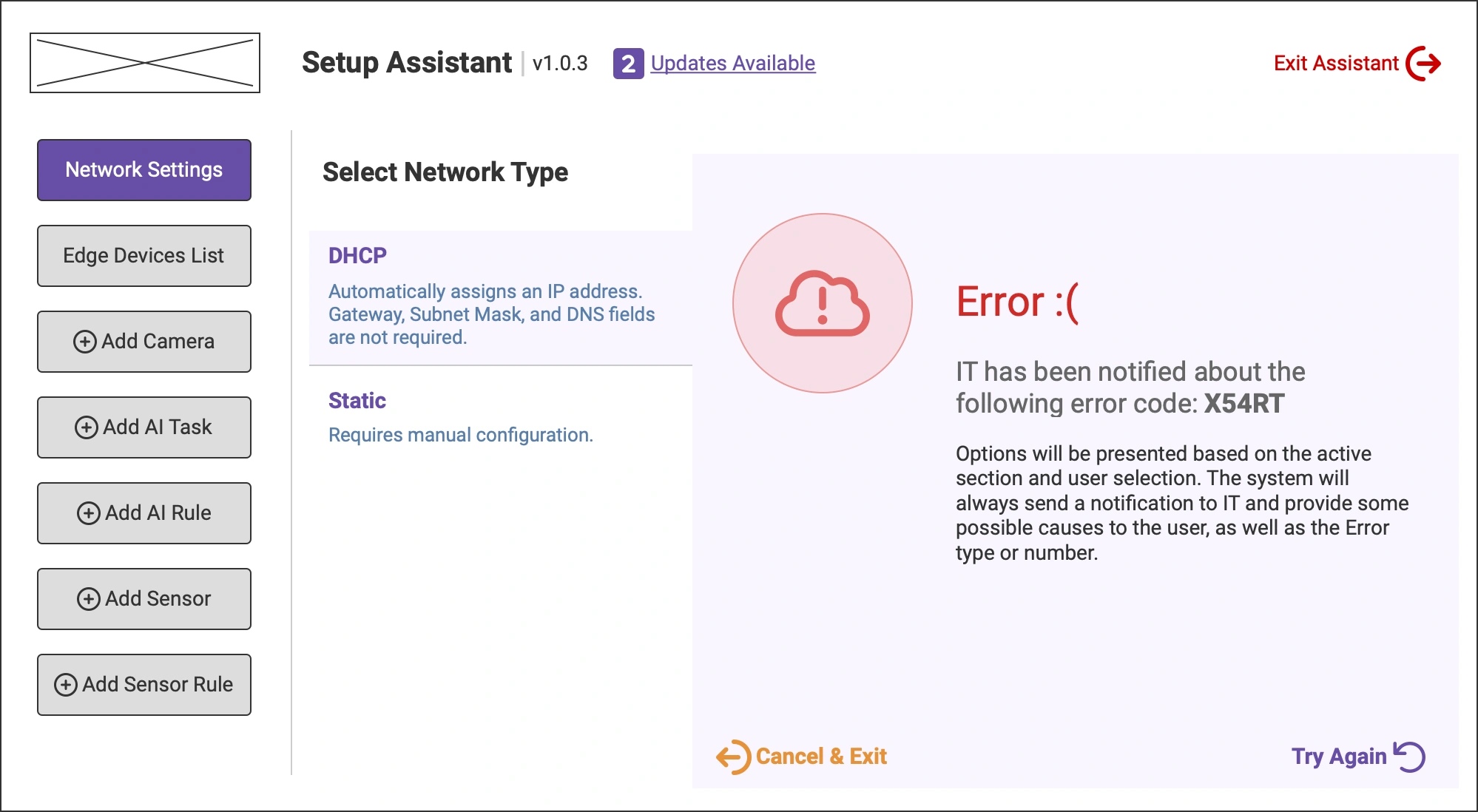Click the image placeholder in the header
The height and width of the screenshot is (812, 1478).
click(x=145, y=62)
